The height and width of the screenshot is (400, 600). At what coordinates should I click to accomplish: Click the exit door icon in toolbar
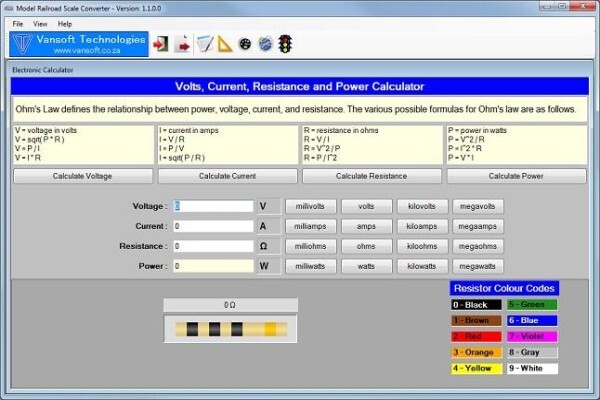(x=161, y=44)
